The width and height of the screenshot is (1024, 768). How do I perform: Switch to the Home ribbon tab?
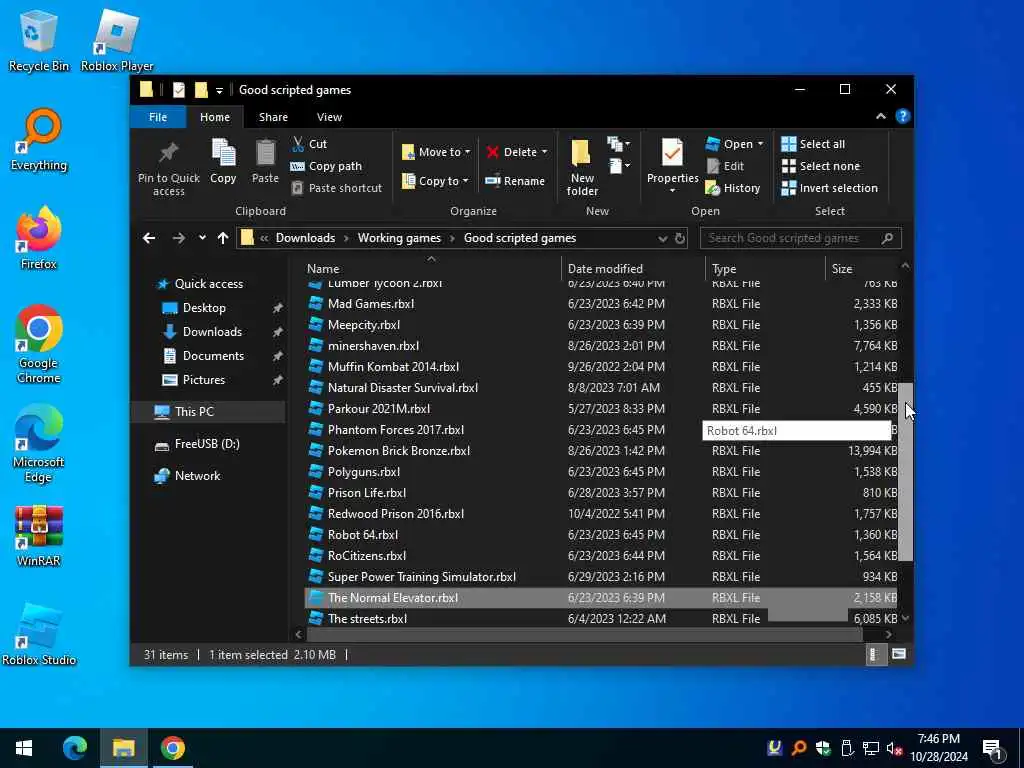[x=215, y=117]
